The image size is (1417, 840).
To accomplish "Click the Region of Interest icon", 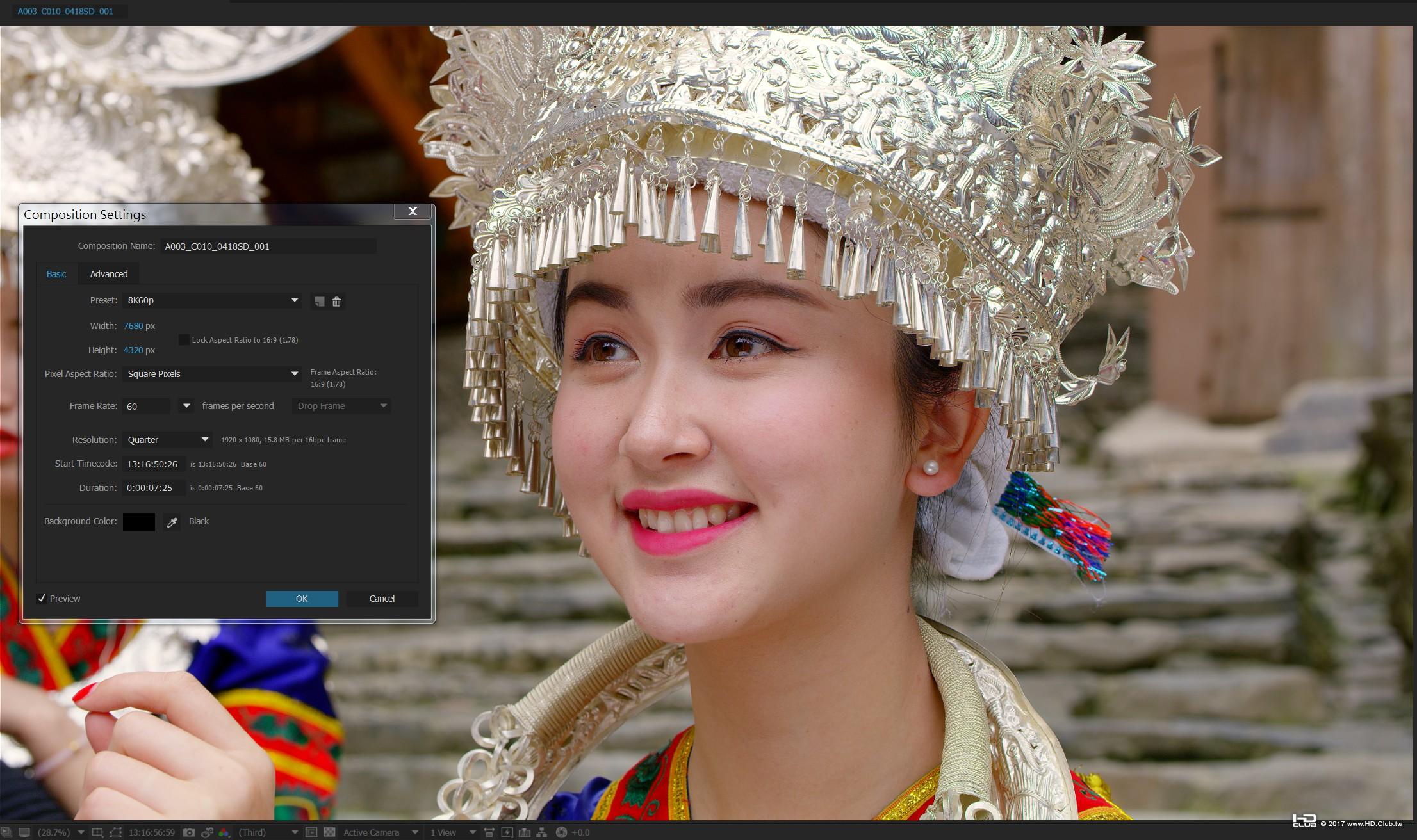I will pos(311,832).
